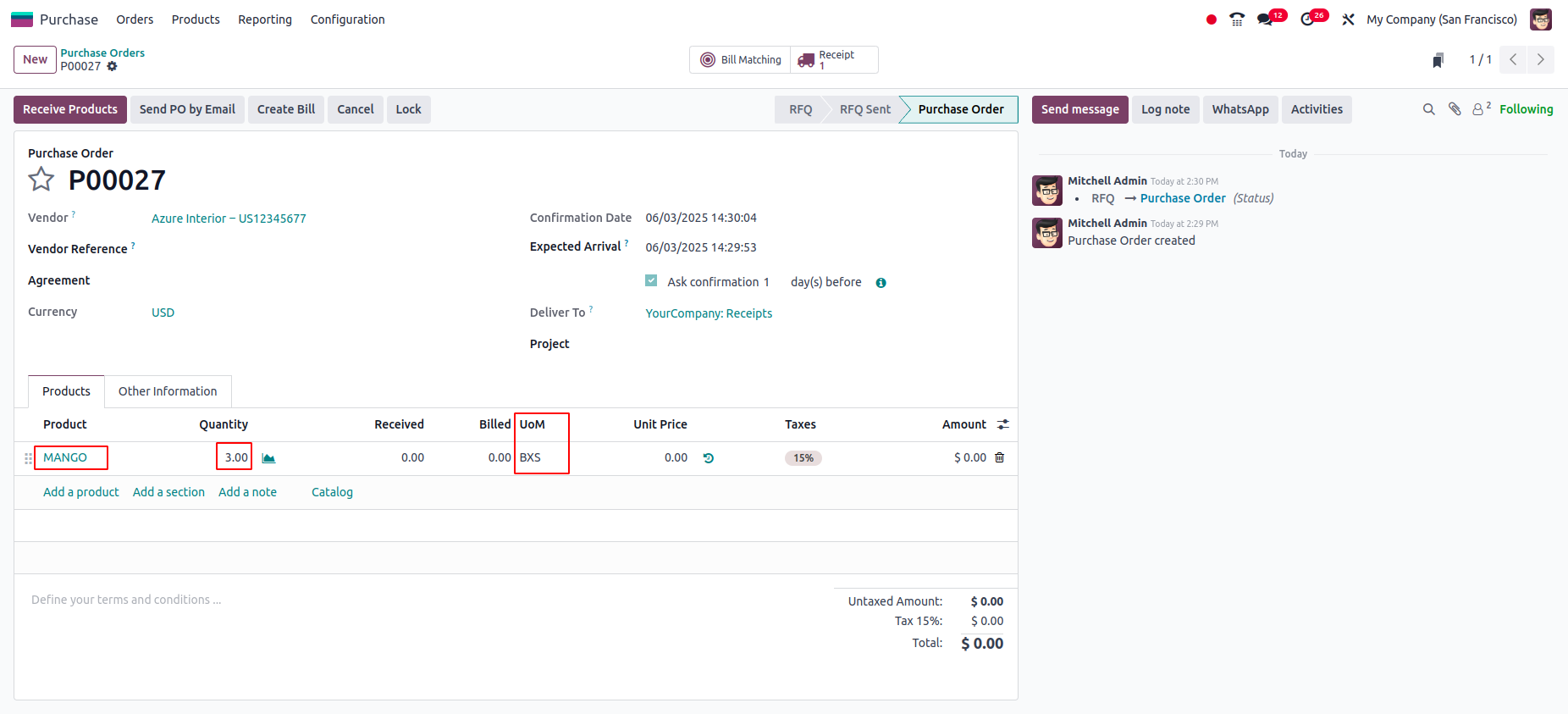Click the gear icon next to P00027
Image resolution: width=1568 pixels, height=714 pixels.
(112, 66)
